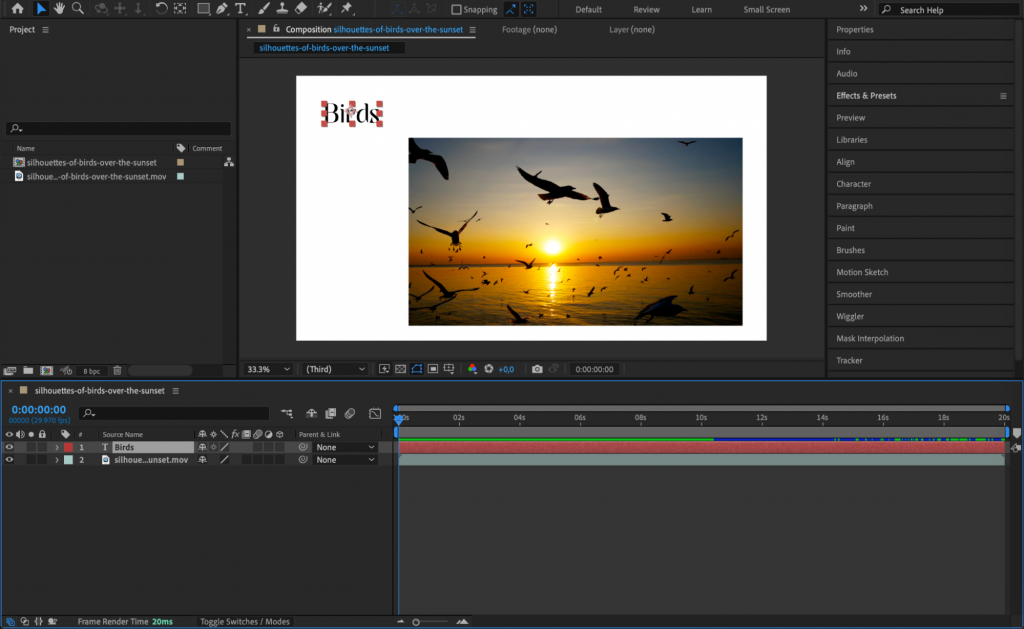The width and height of the screenshot is (1024, 629).
Task: Hide the Birds text layer
Action: click(9, 447)
